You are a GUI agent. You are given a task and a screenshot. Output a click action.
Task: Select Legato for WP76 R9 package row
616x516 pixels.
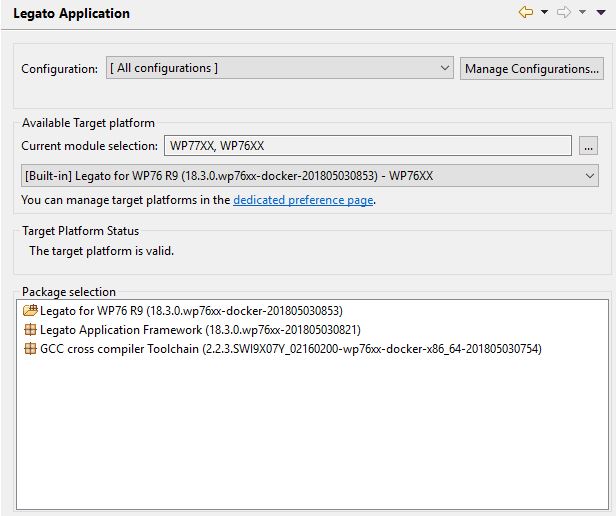point(191,311)
